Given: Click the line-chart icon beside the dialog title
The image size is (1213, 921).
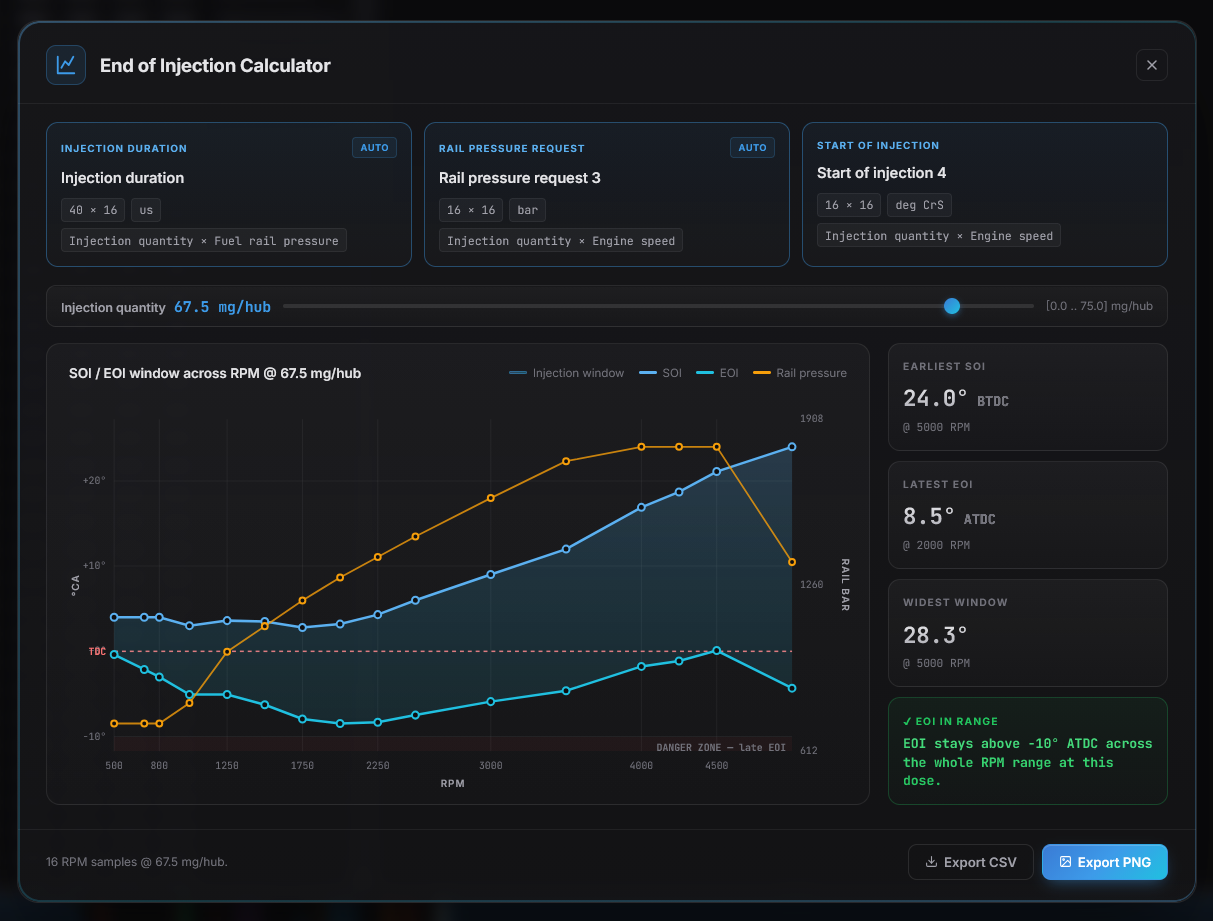Looking at the screenshot, I should (66, 65).
